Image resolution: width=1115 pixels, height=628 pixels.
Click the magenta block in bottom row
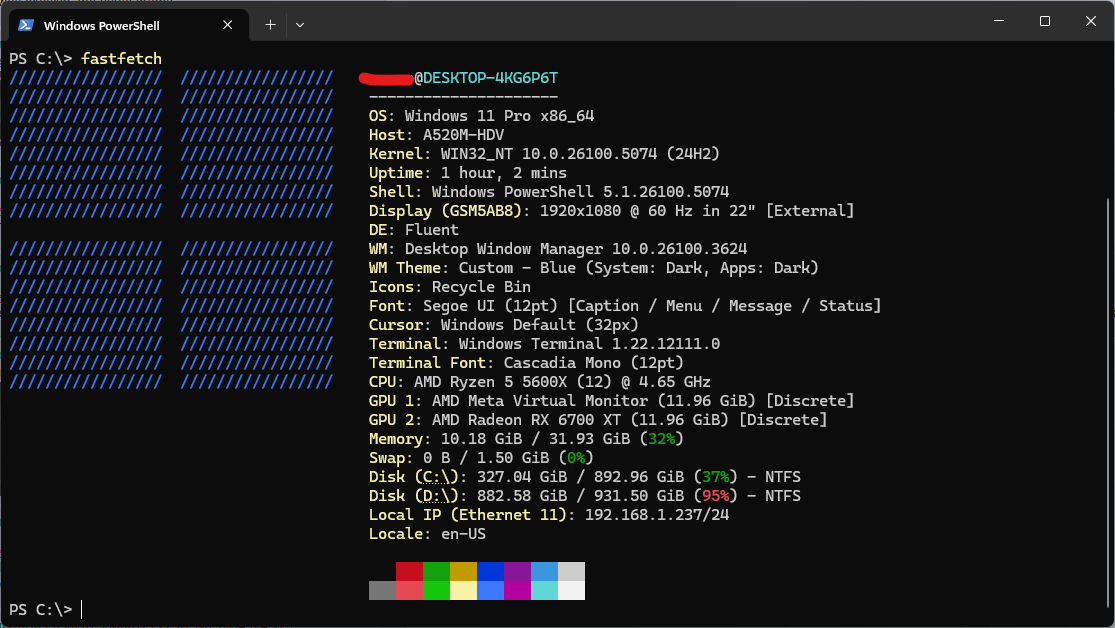[x=518, y=590]
